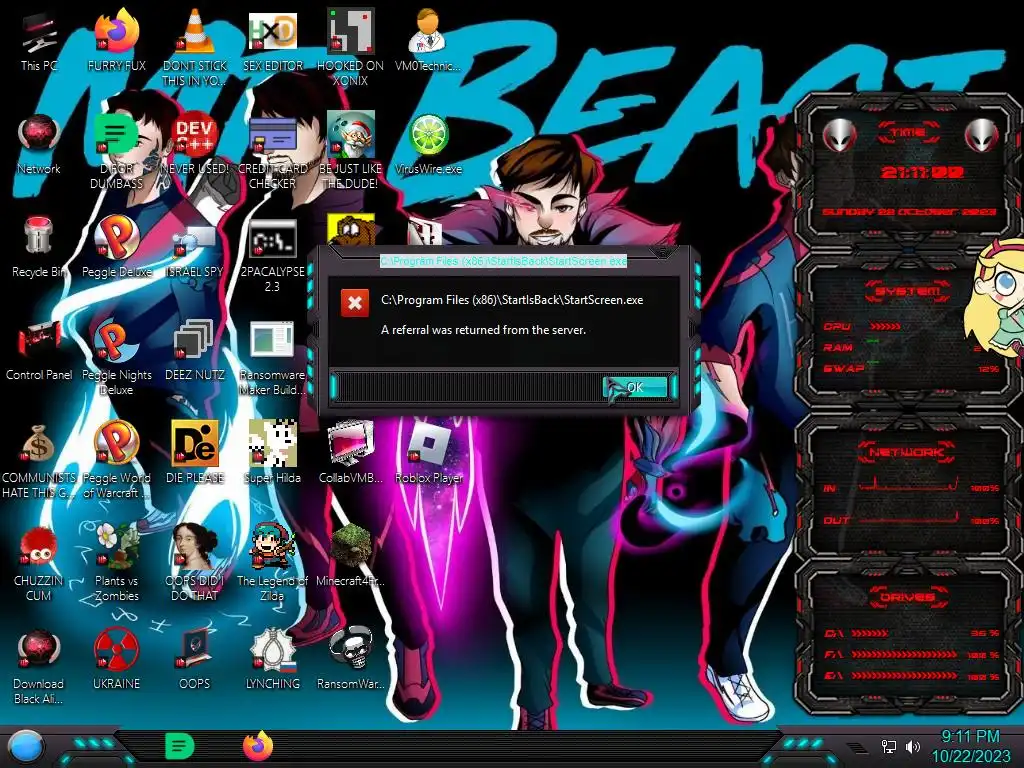Select 'A referral was returned from the server.' text
Screen dimensions: 1024x768
click(x=483, y=330)
